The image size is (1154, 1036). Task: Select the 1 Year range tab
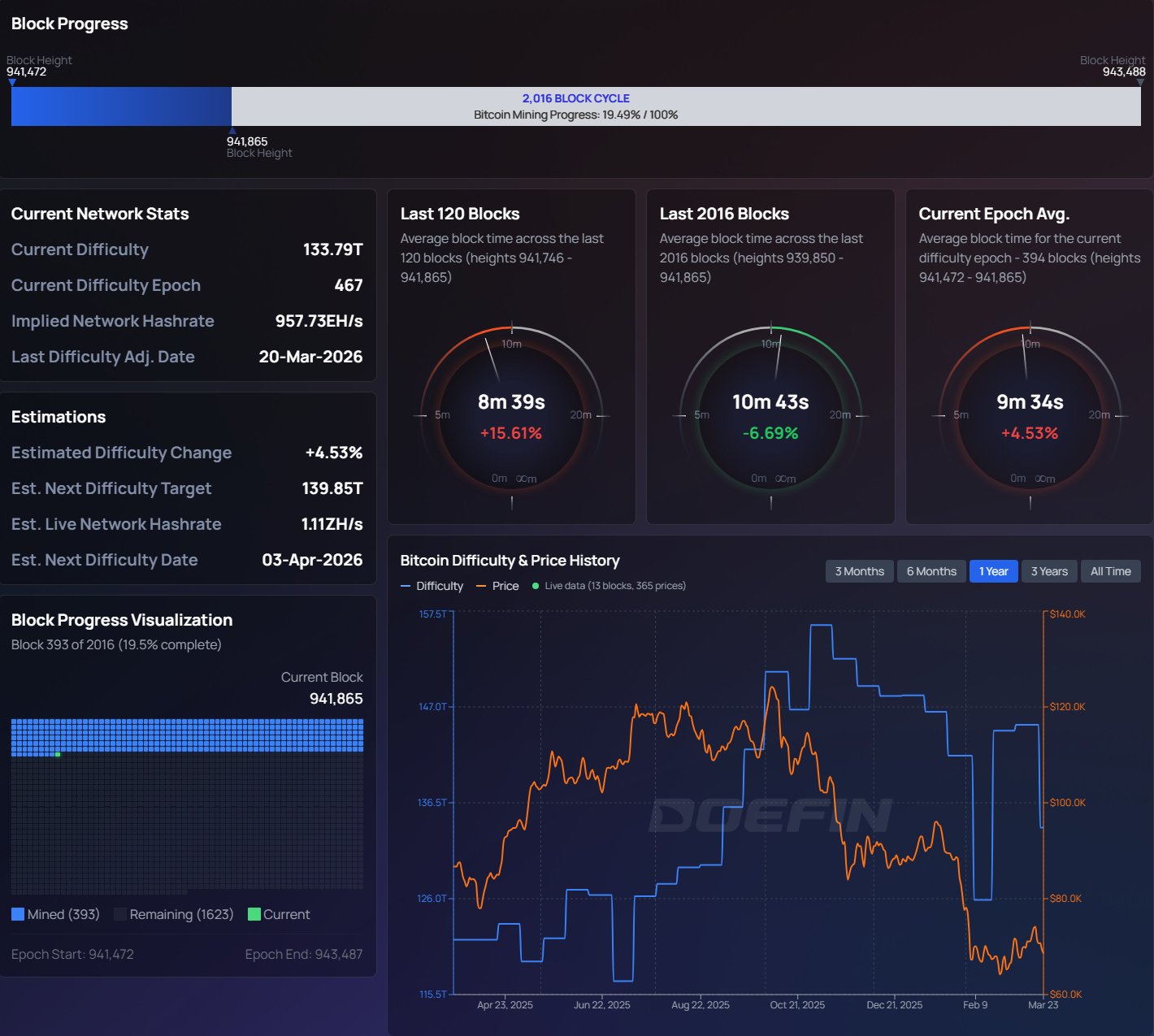point(993,571)
